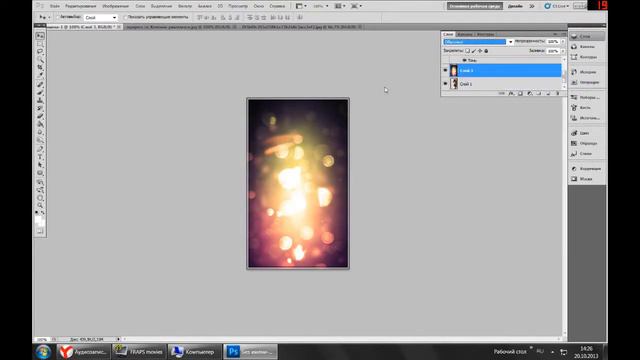Toggle lock all padlock icon
The width and height of the screenshot is (640, 360).
(x=486, y=51)
